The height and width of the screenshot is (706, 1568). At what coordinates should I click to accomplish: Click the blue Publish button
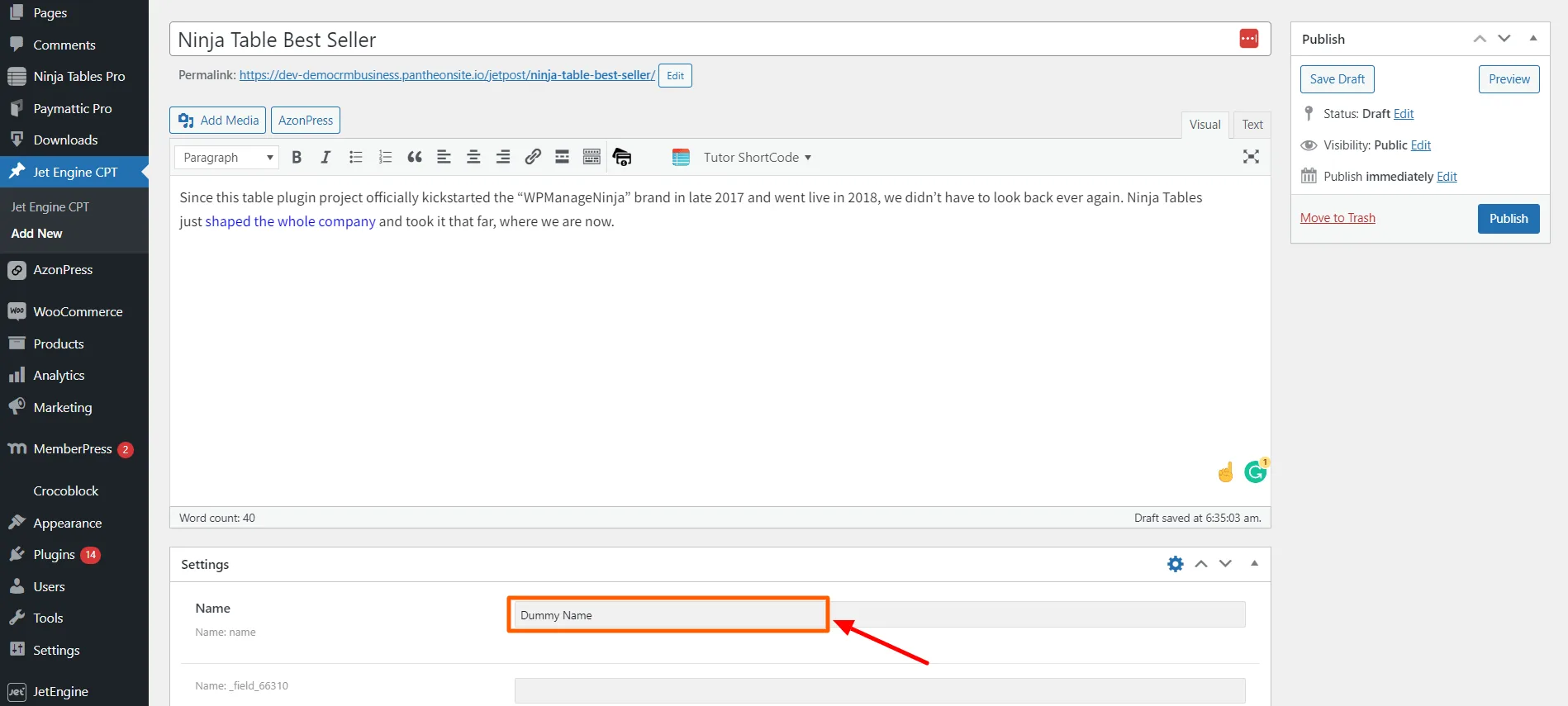(x=1509, y=219)
